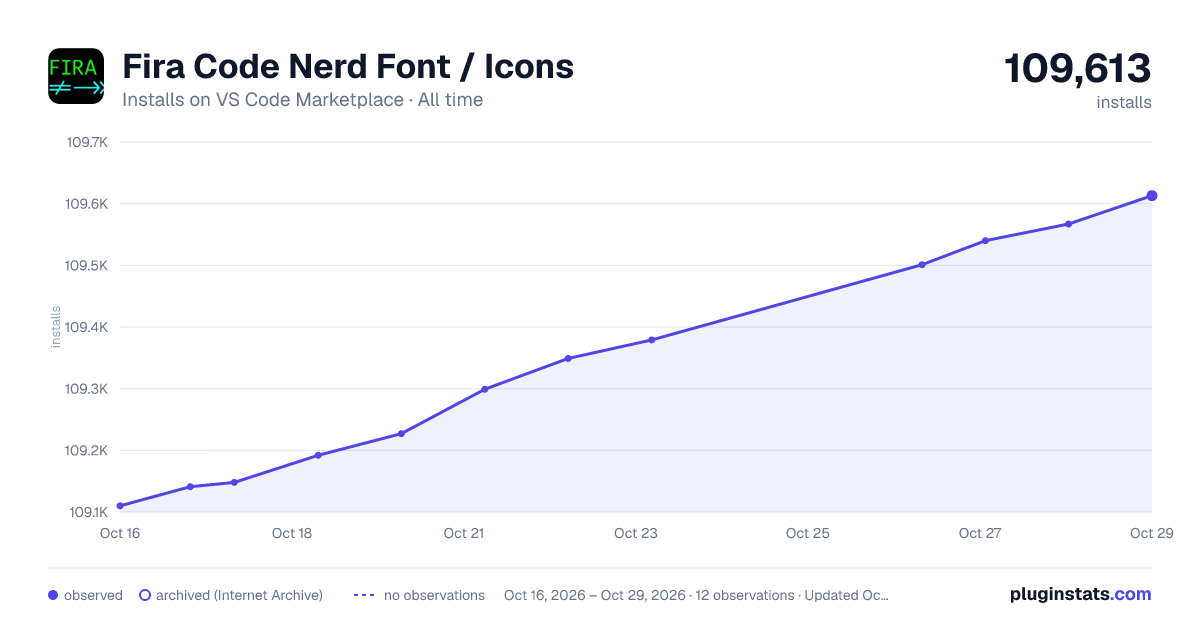The height and width of the screenshot is (630, 1200).
Task: Select the 'archived (Internet Archive)' legend label
Action: [239, 595]
